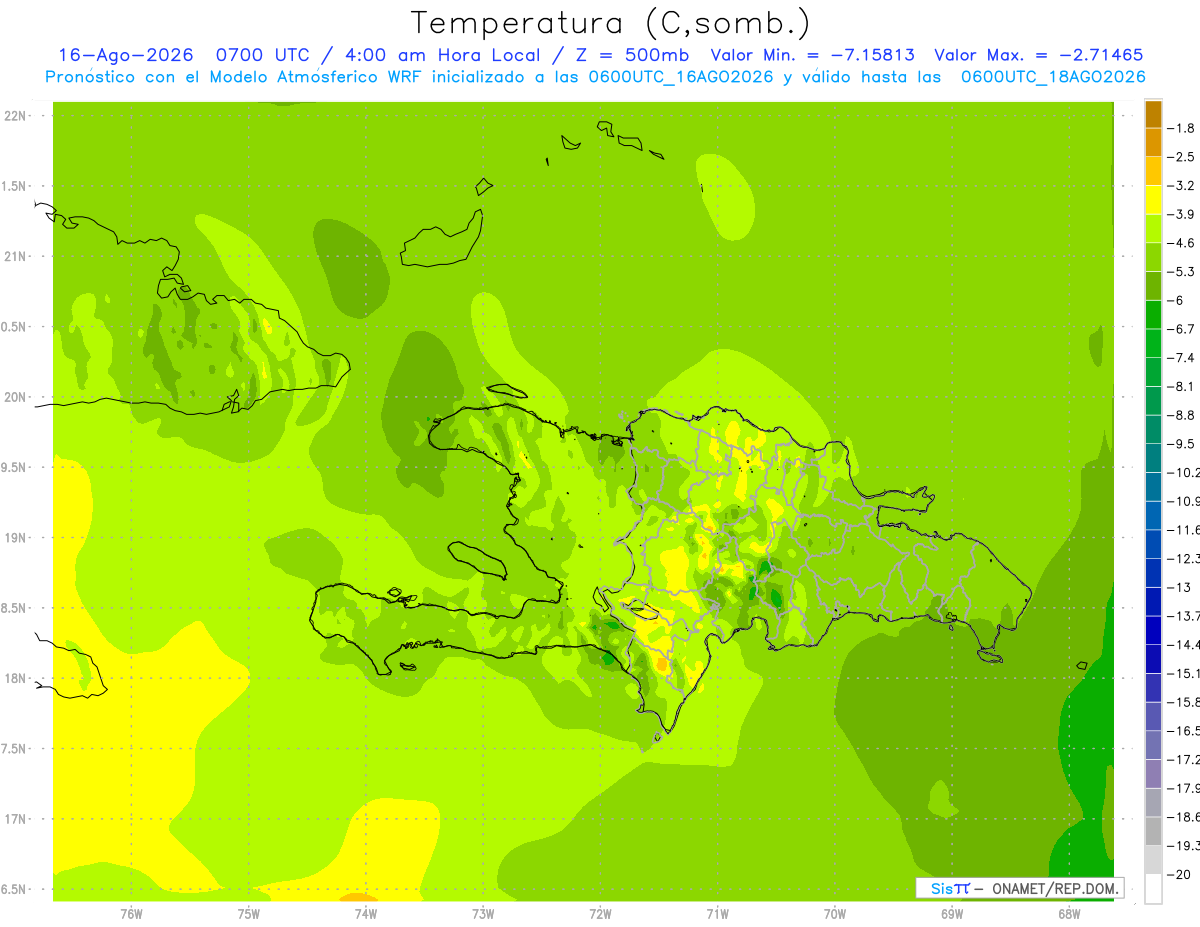Pick the bright yellow swatch between -3.2 and -3.9
The height and width of the screenshot is (927, 1200).
[x=1153, y=200]
